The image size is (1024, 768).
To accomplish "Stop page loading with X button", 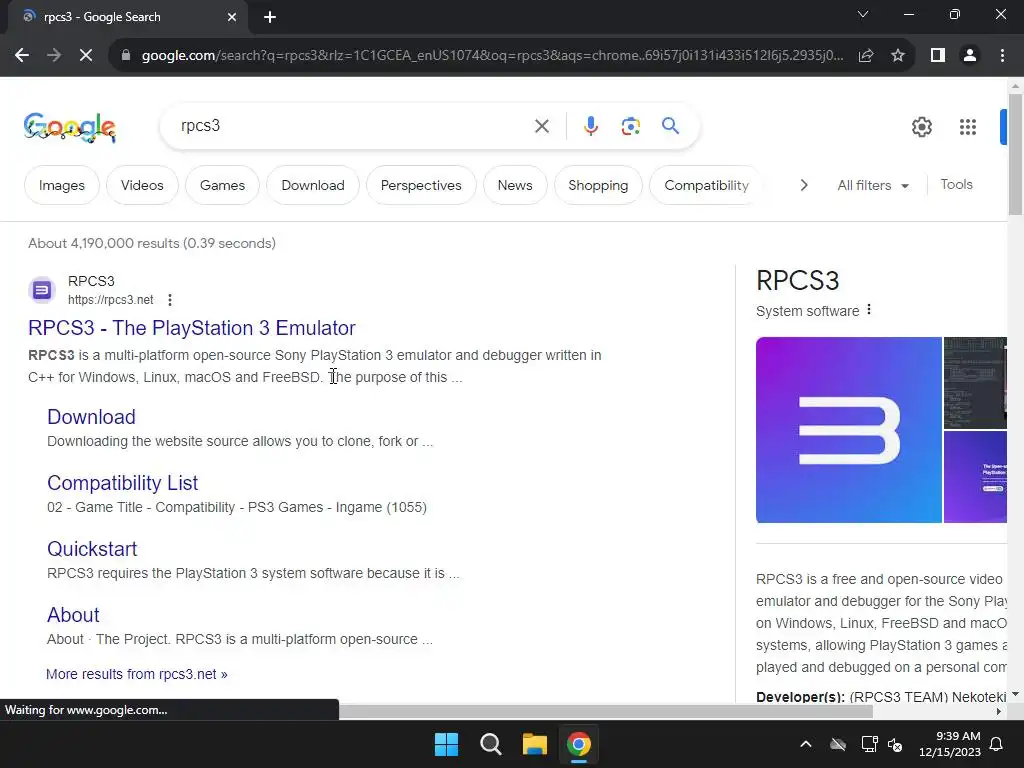I will pos(86,56).
